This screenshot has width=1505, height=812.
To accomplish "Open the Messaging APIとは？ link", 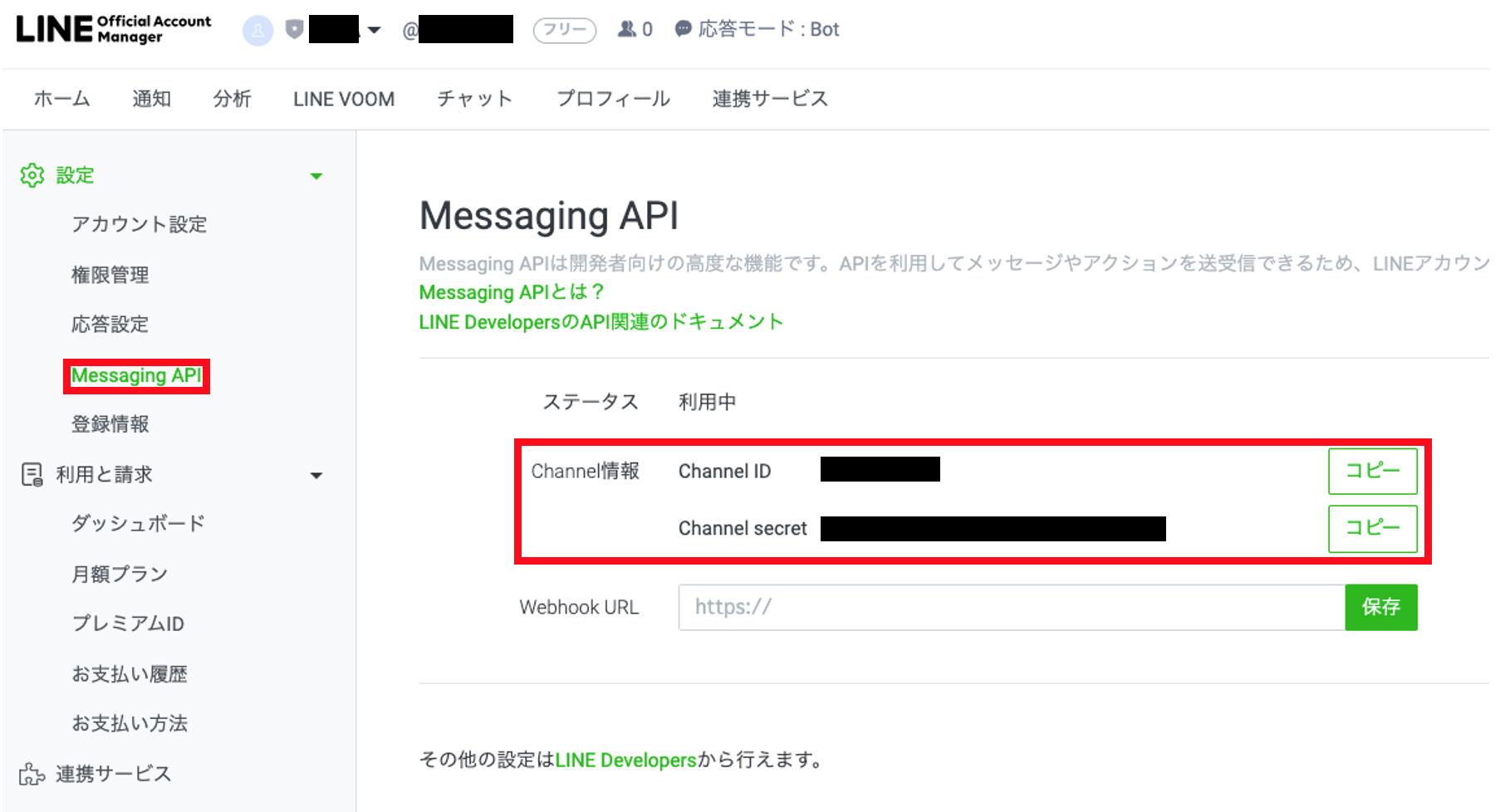I will (512, 292).
